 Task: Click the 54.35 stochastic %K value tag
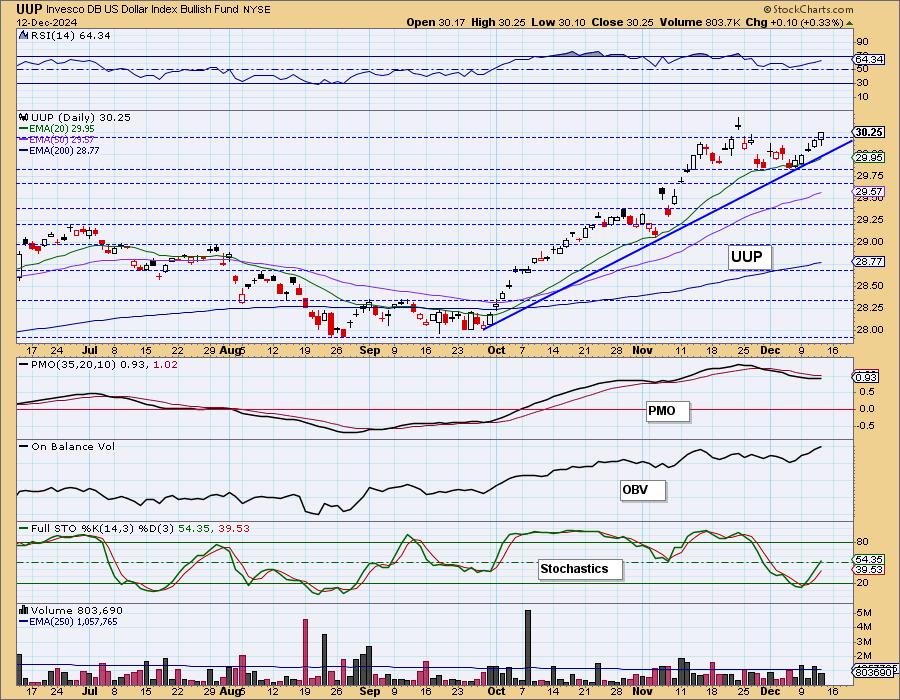[x=869, y=559]
